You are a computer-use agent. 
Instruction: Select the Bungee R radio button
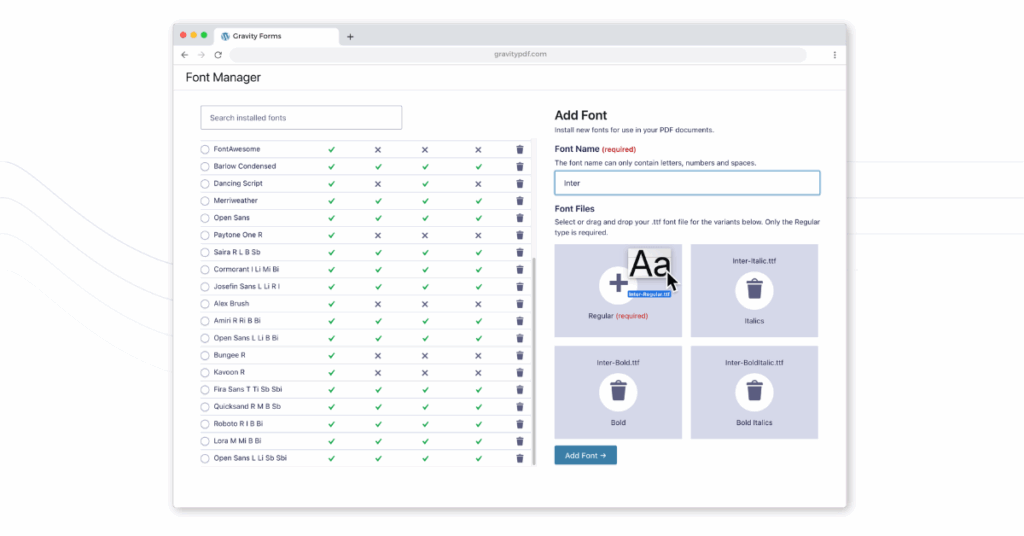[x=205, y=356]
